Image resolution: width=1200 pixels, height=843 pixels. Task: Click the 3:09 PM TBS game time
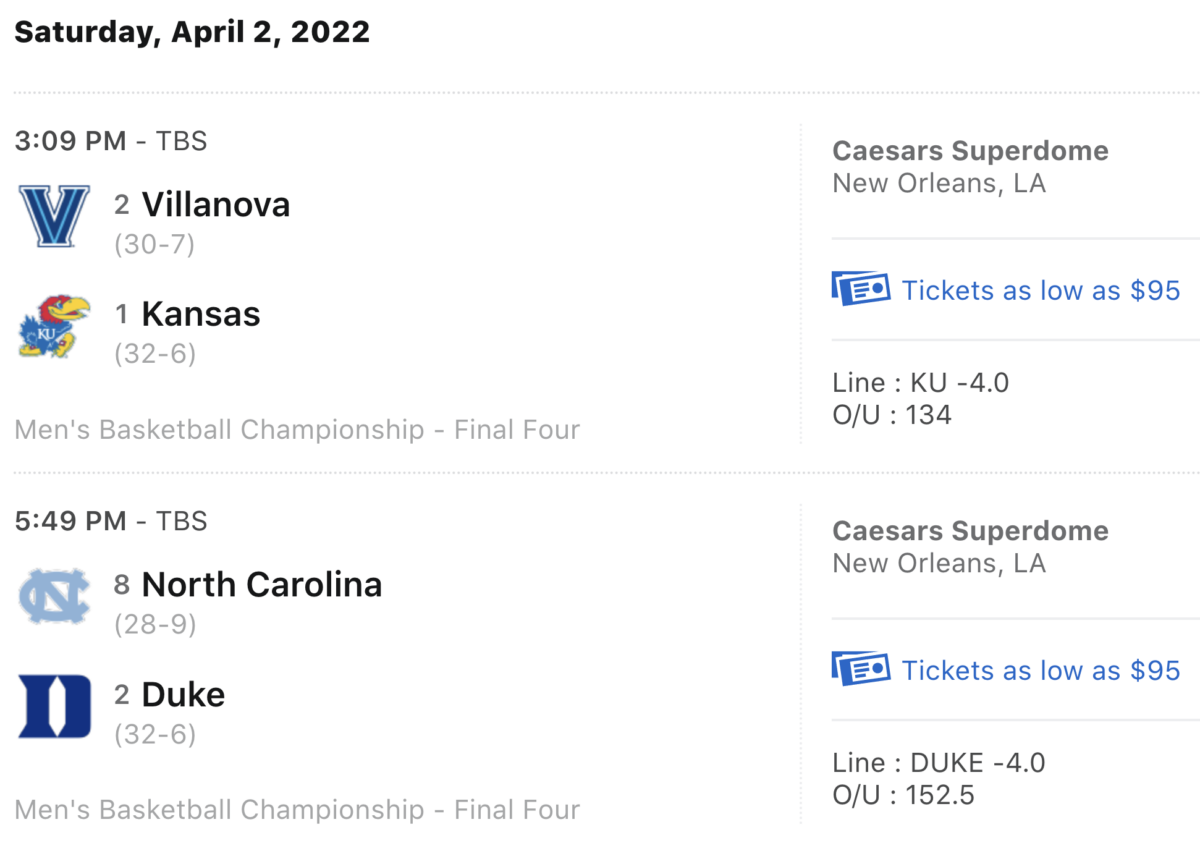pyautogui.click(x=111, y=141)
